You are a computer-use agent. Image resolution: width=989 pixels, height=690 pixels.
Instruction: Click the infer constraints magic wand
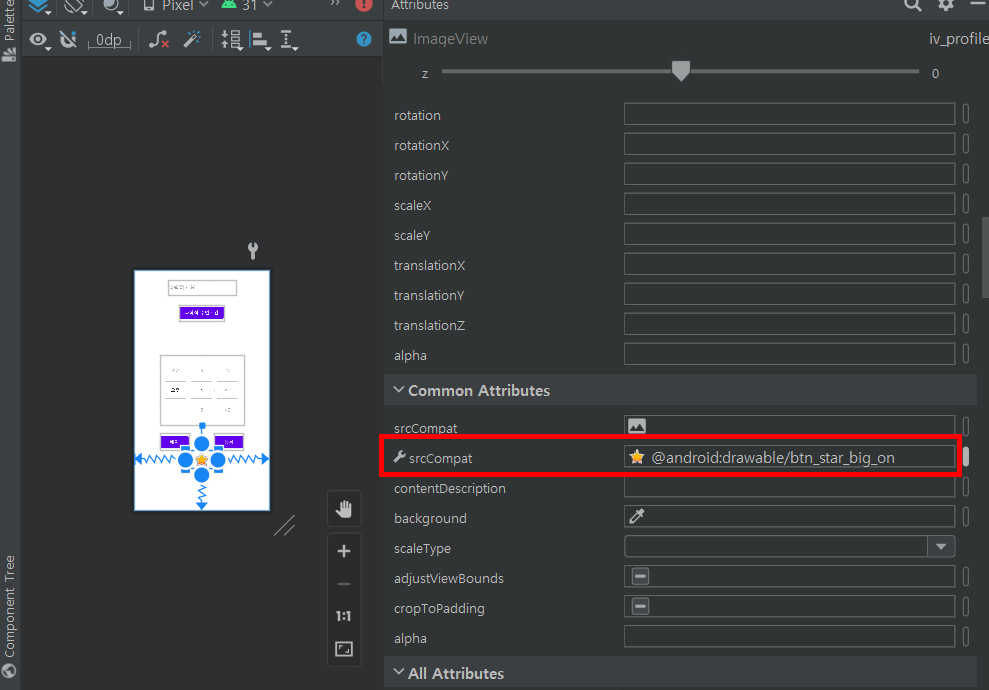coord(192,39)
